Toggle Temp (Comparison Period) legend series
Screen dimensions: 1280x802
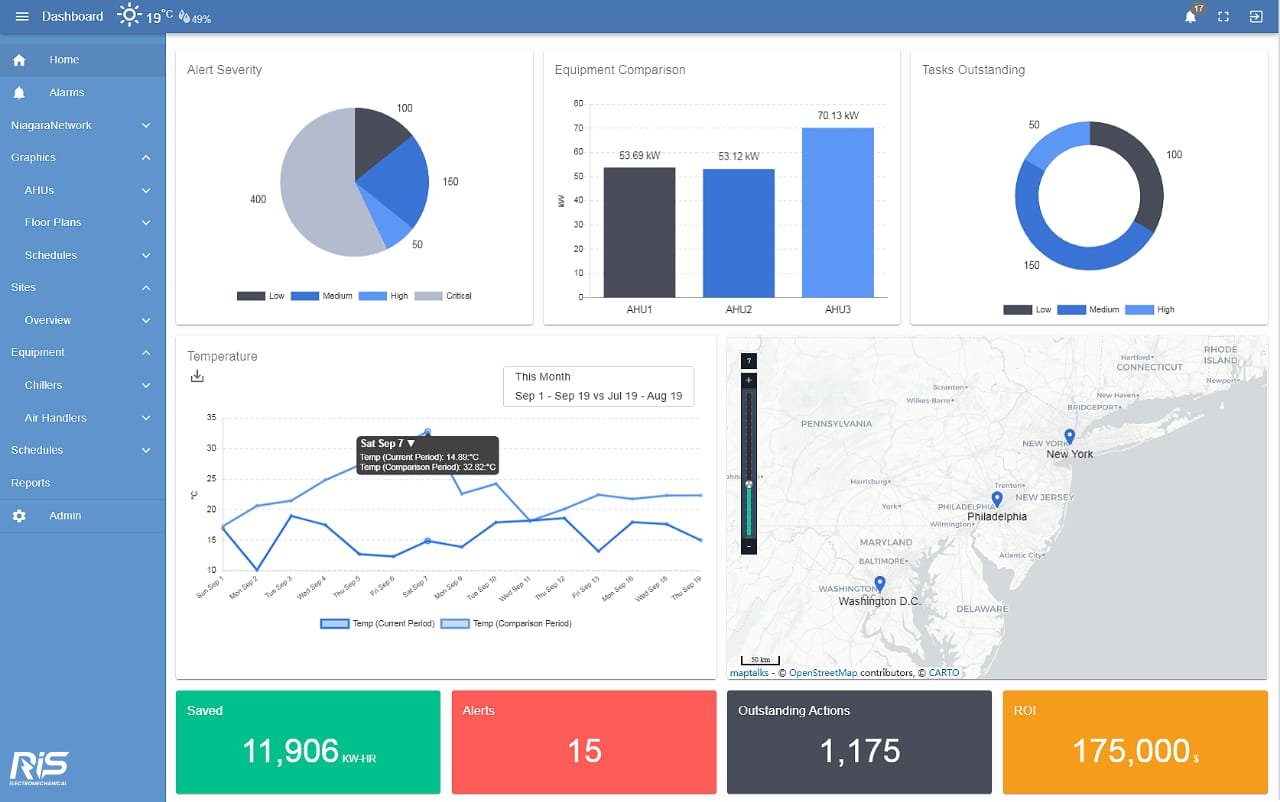[x=505, y=623]
